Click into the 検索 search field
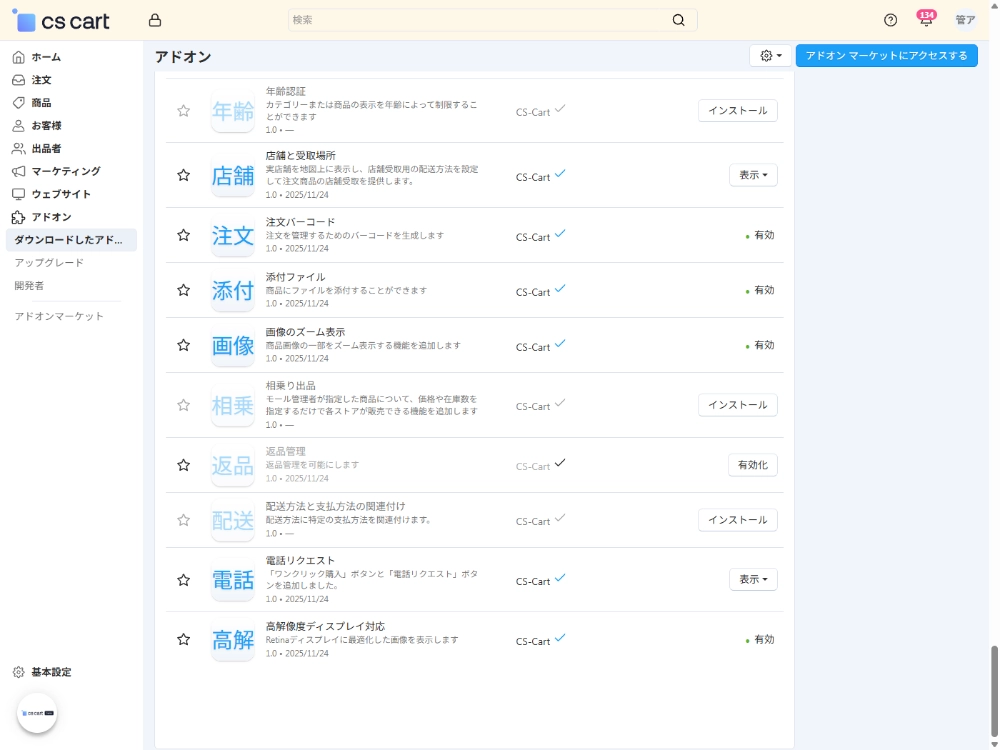Image resolution: width=1000 pixels, height=750 pixels. click(480, 20)
